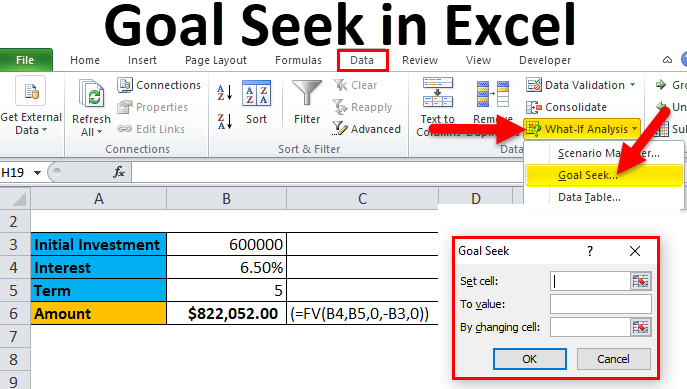The image size is (687, 389).
Task: Click the Properties command
Action: click(x=152, y=107)
